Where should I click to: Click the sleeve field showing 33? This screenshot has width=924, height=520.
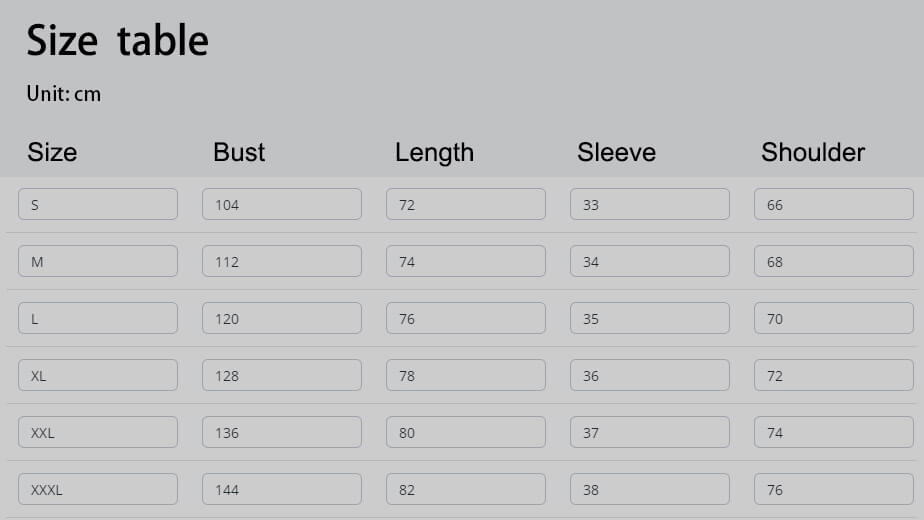tap(650, 204)
